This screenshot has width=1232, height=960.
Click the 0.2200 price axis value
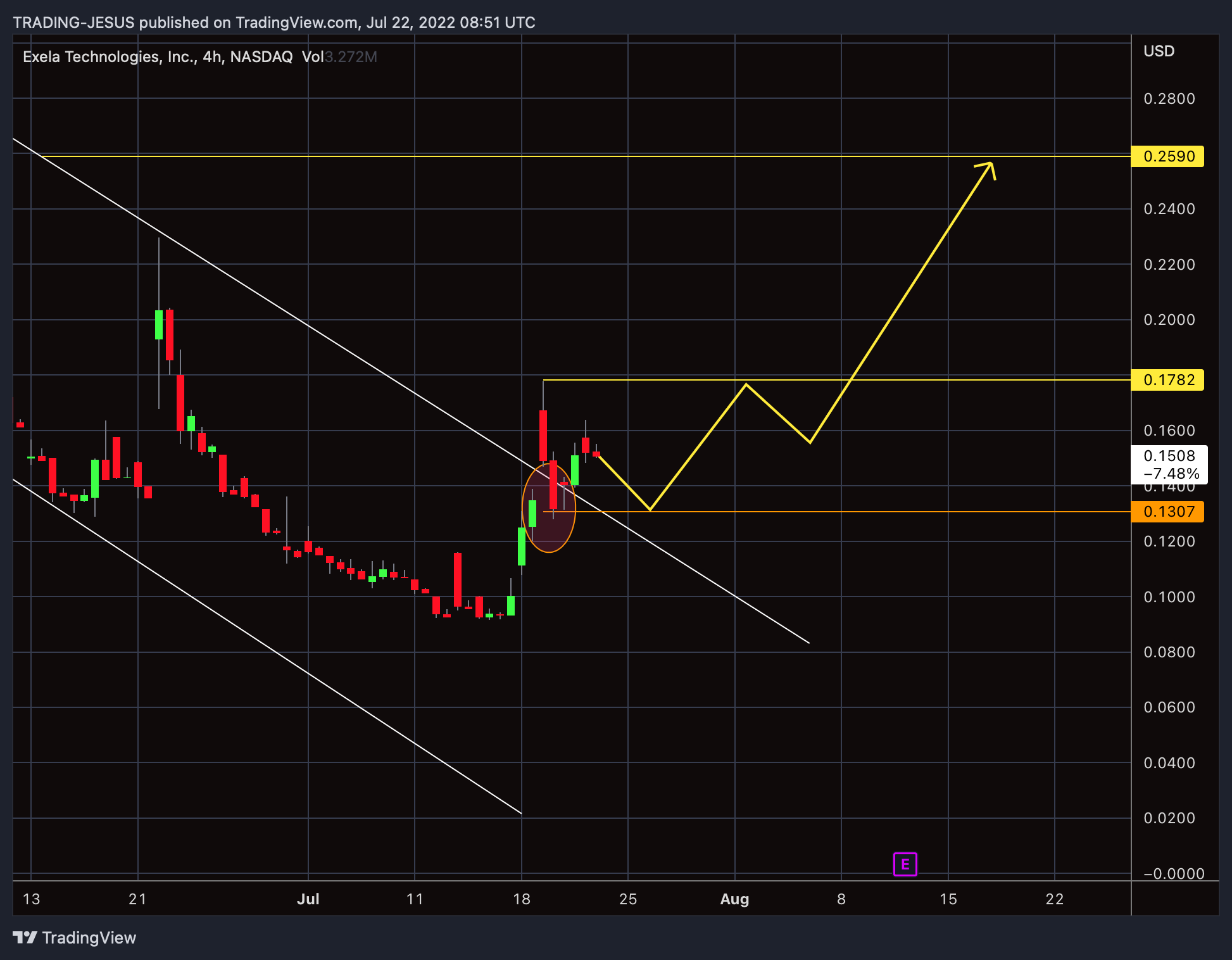[1169, 265]
